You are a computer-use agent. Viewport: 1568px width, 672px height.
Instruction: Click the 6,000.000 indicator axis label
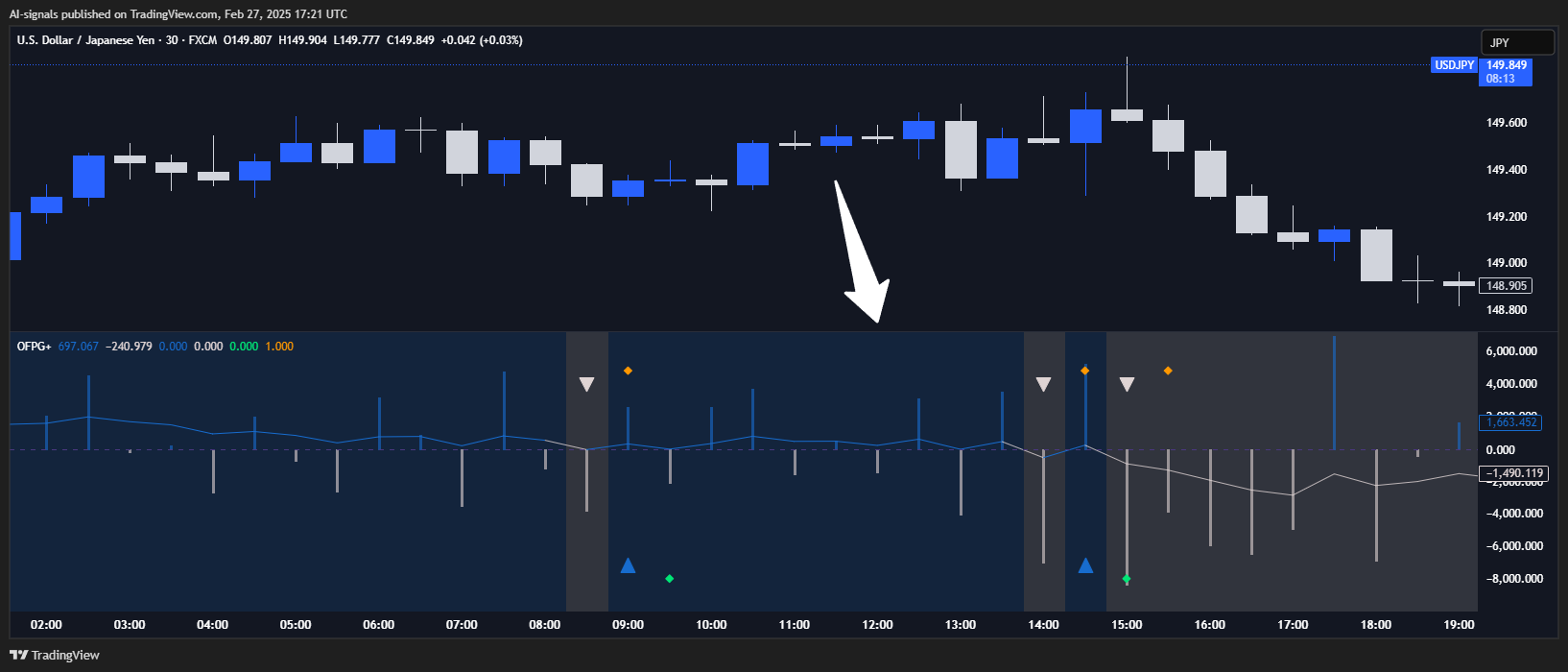[1512, 351]
